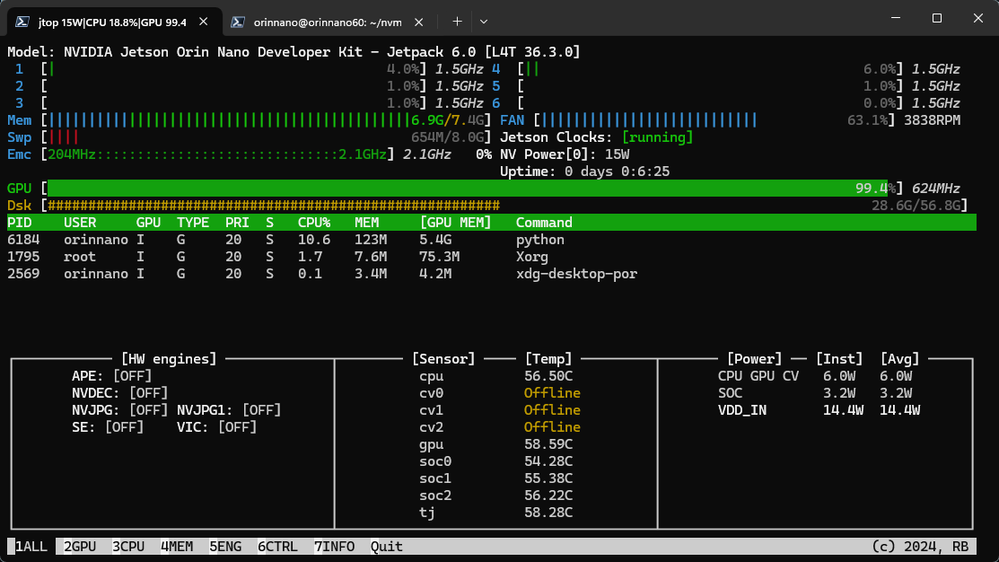Viewport: 999px width, 562px height.
Task: Switch to the orinnano@orinnano60 tab
Action: point(330,21)
